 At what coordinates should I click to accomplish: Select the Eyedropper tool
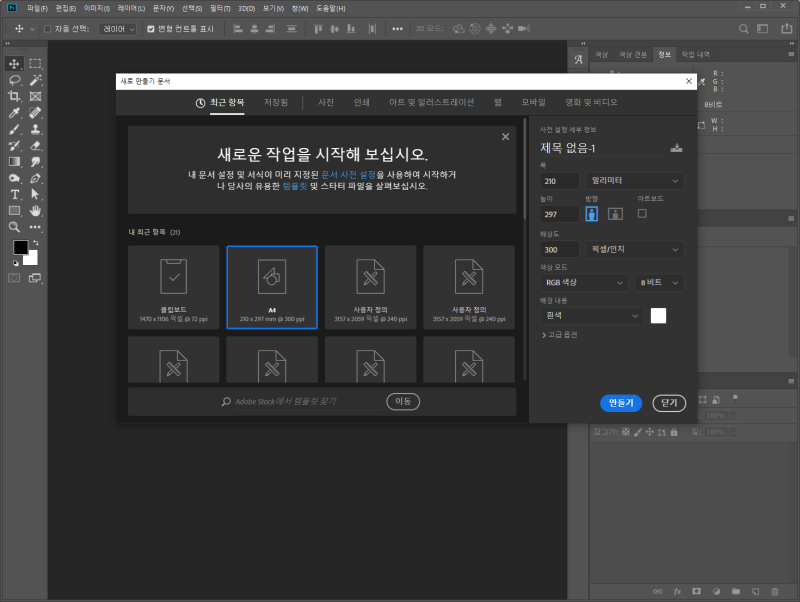pos(14,113)
